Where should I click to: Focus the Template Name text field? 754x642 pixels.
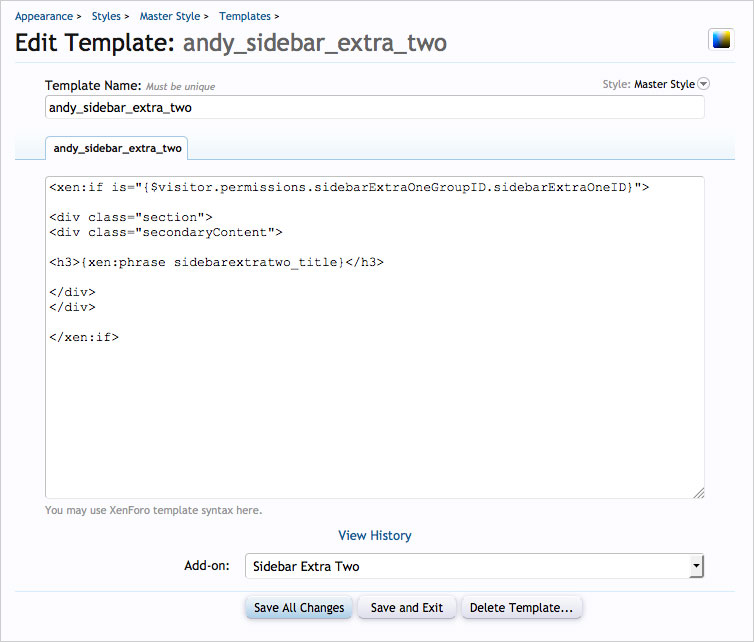[x=375, y=108]
